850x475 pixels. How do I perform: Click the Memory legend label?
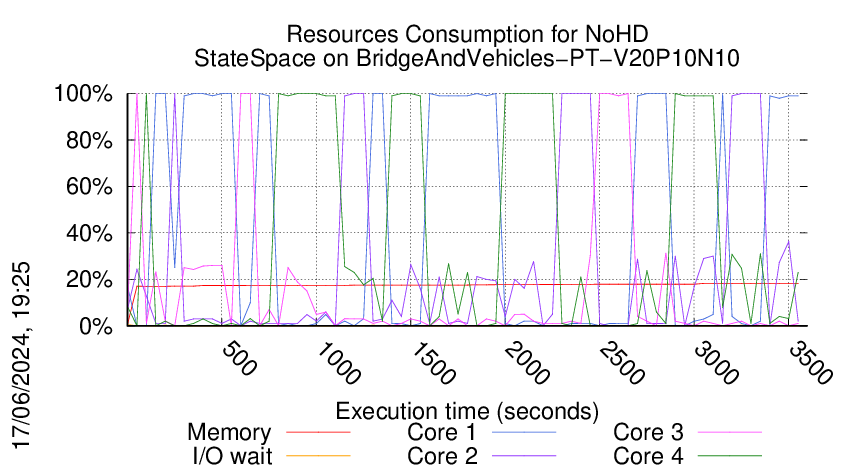pos(229,433)
